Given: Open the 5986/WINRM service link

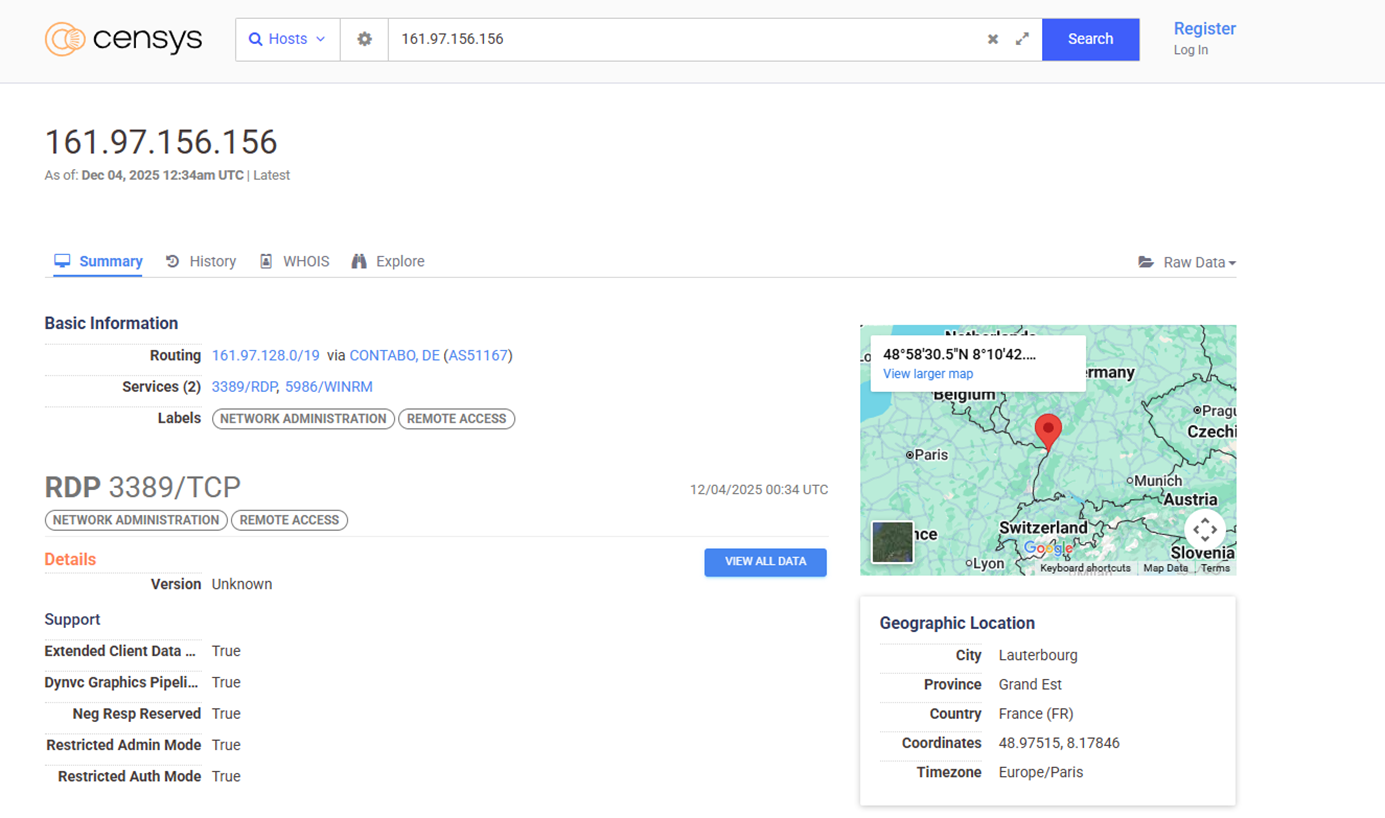Looking at the screenshot, I should (328, 387).
